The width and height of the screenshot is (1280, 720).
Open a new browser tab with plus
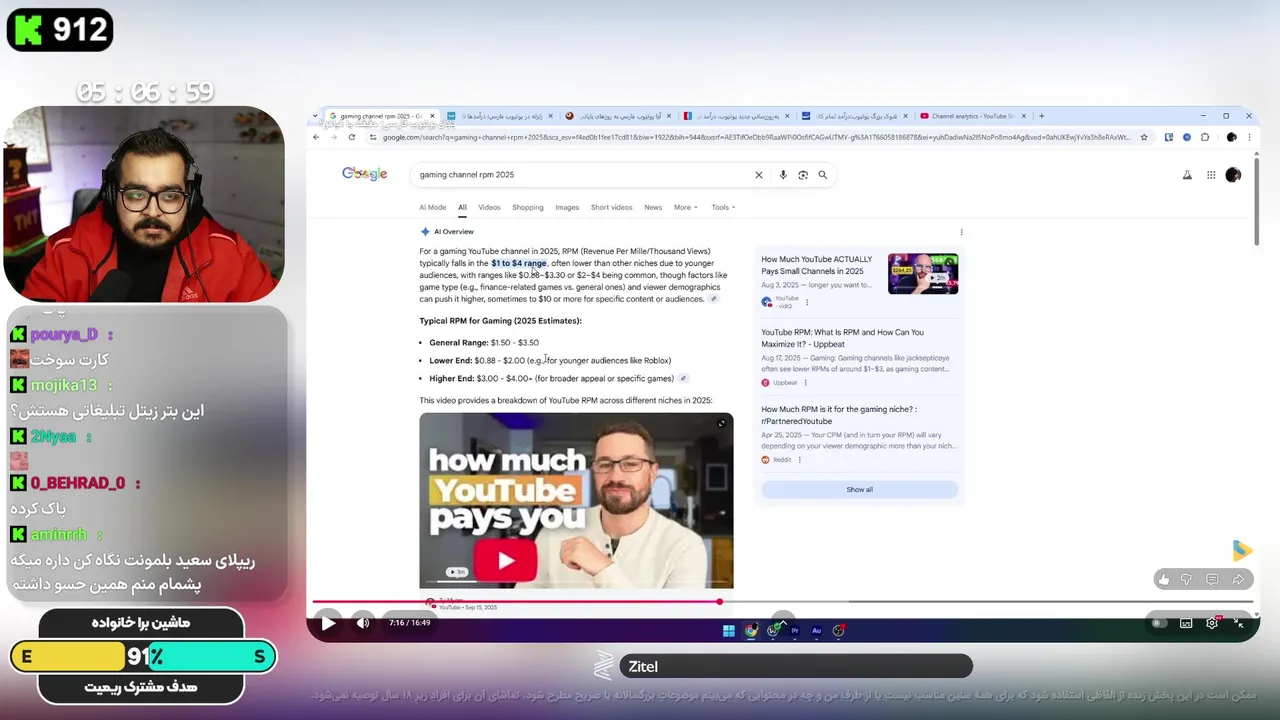click(1041, 116)
